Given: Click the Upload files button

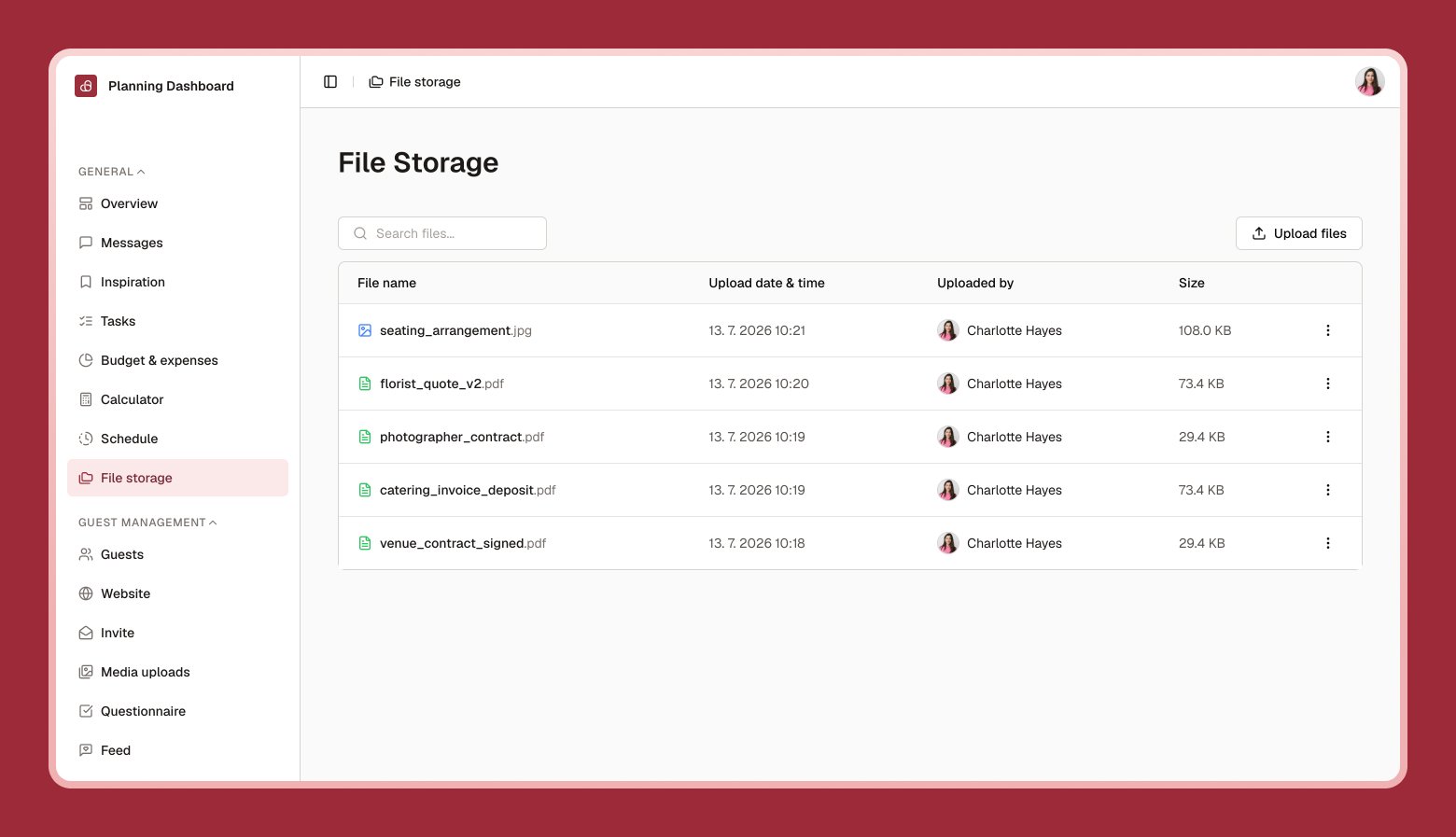Looking at the screenshot, I should 1298,233.
